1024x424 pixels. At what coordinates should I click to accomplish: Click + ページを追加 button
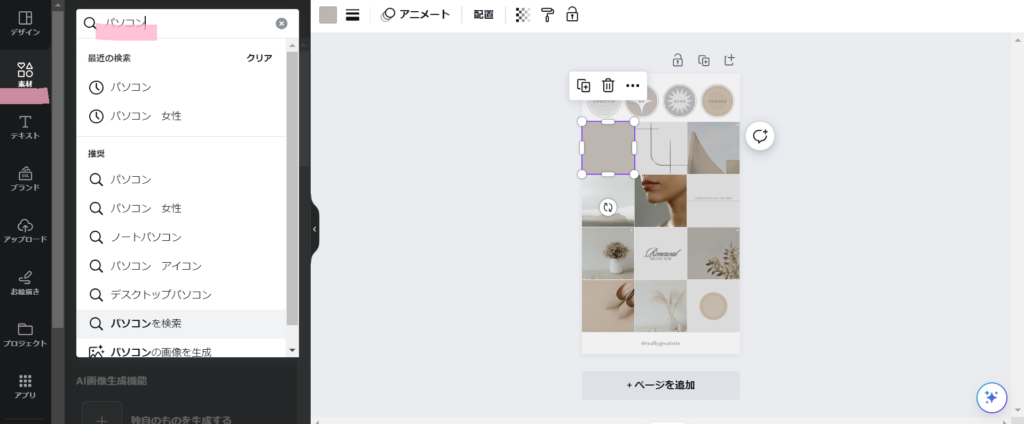coord(660,385)
